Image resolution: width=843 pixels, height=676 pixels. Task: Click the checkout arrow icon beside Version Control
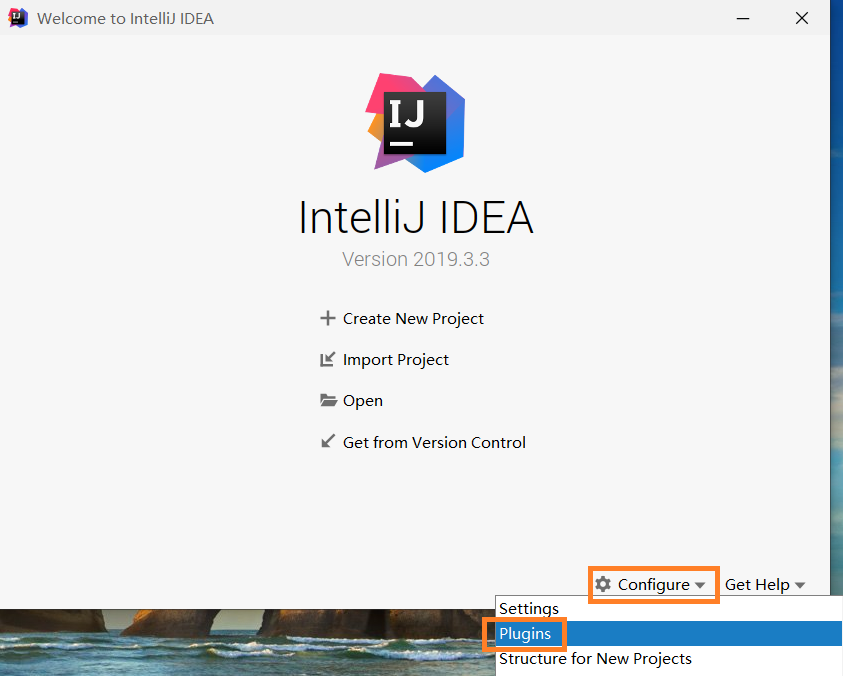(x=327, y=442)
